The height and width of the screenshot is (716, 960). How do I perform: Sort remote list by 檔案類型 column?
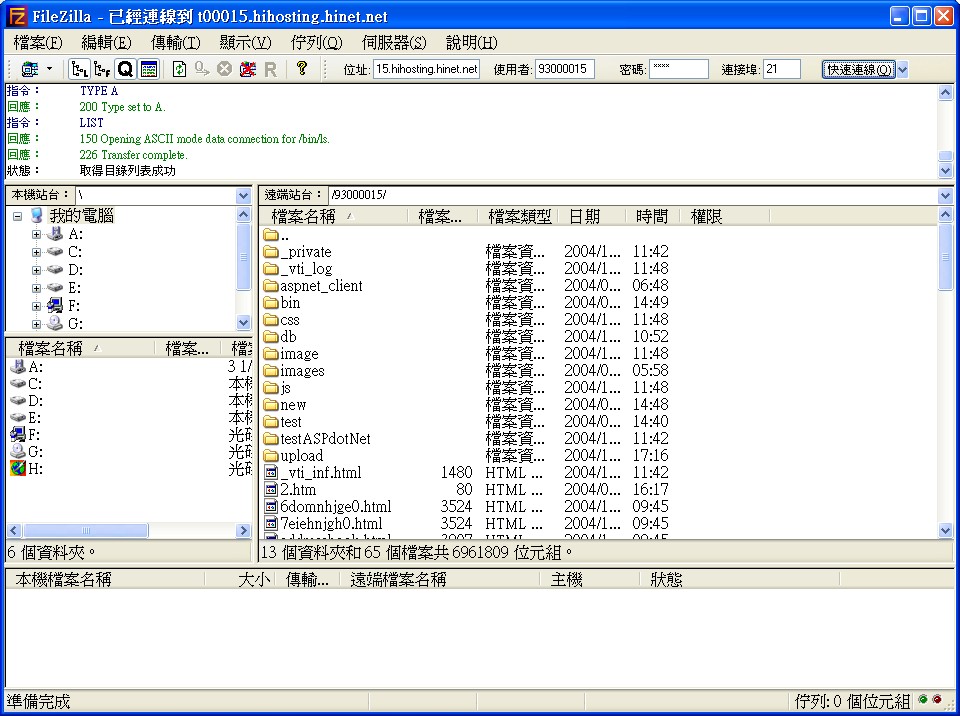[519, 216]
